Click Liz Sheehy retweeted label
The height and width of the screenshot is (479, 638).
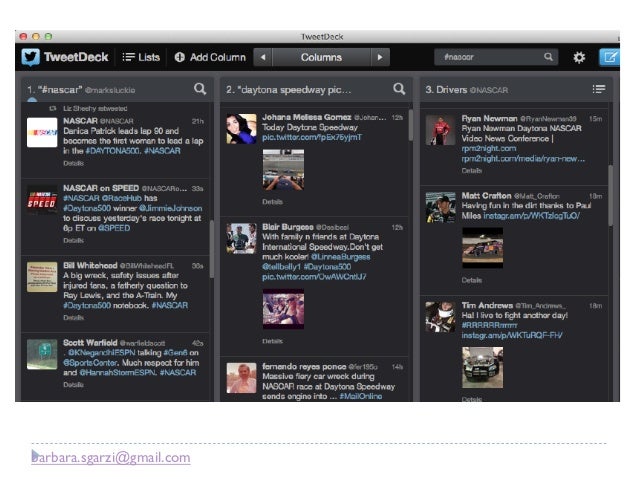click(95, 109)
